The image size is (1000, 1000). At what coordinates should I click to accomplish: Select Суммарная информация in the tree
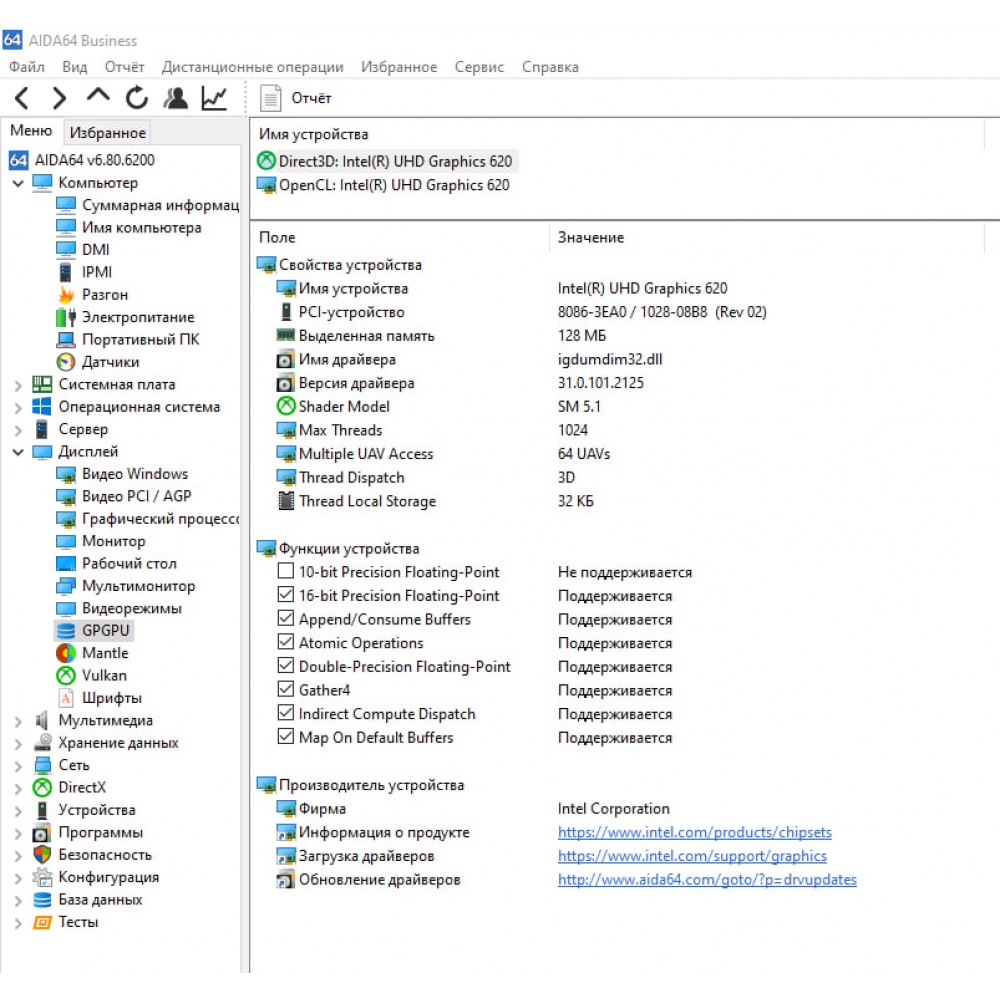[147, 205]
